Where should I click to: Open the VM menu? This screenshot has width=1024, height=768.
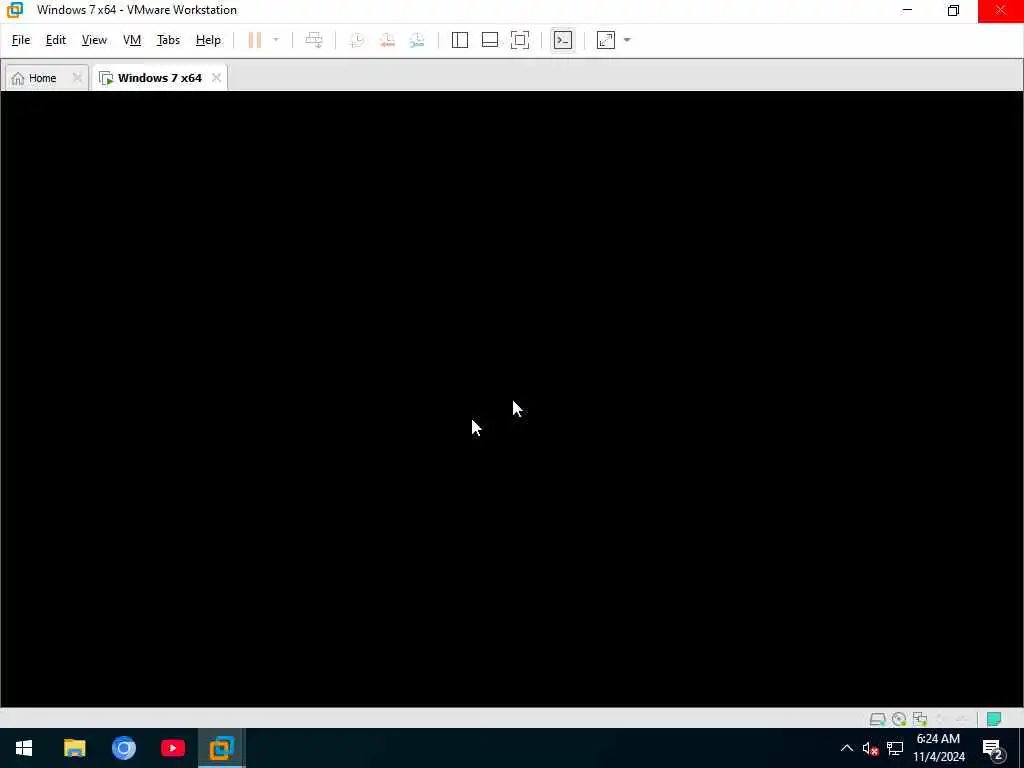[132, 40]
